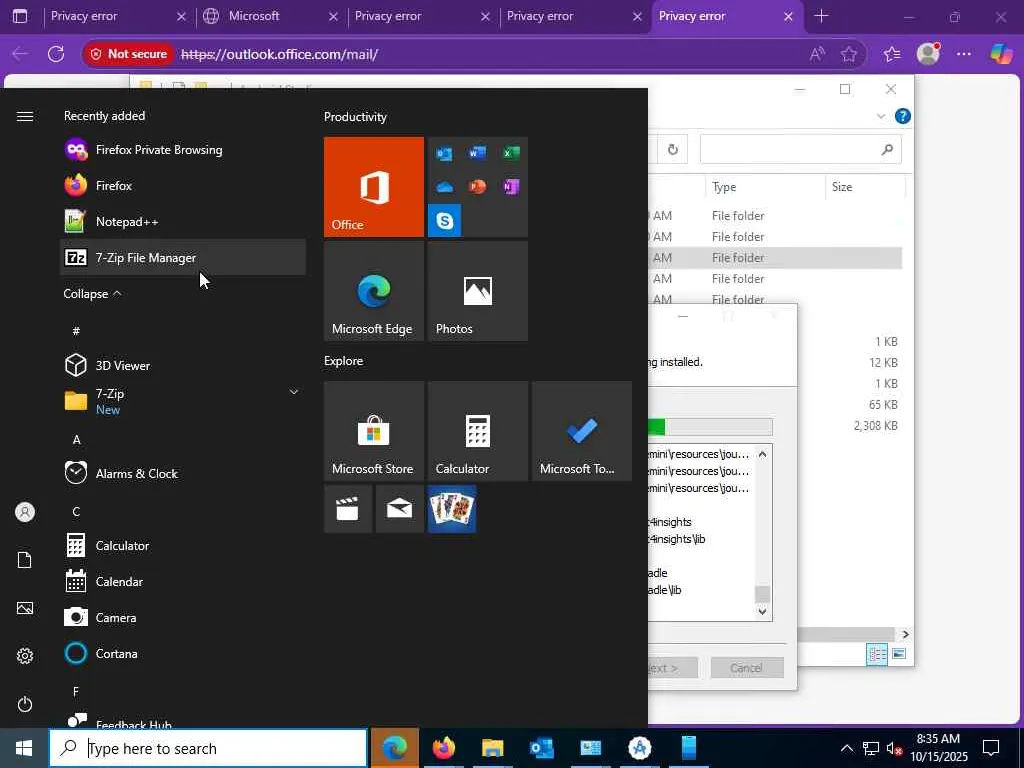Launch 7-Zip File Manager

(x=183, y=257)
